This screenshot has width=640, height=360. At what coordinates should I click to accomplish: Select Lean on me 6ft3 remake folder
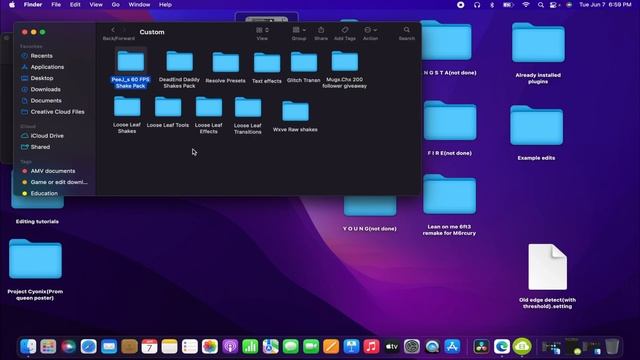click(449, 194)
